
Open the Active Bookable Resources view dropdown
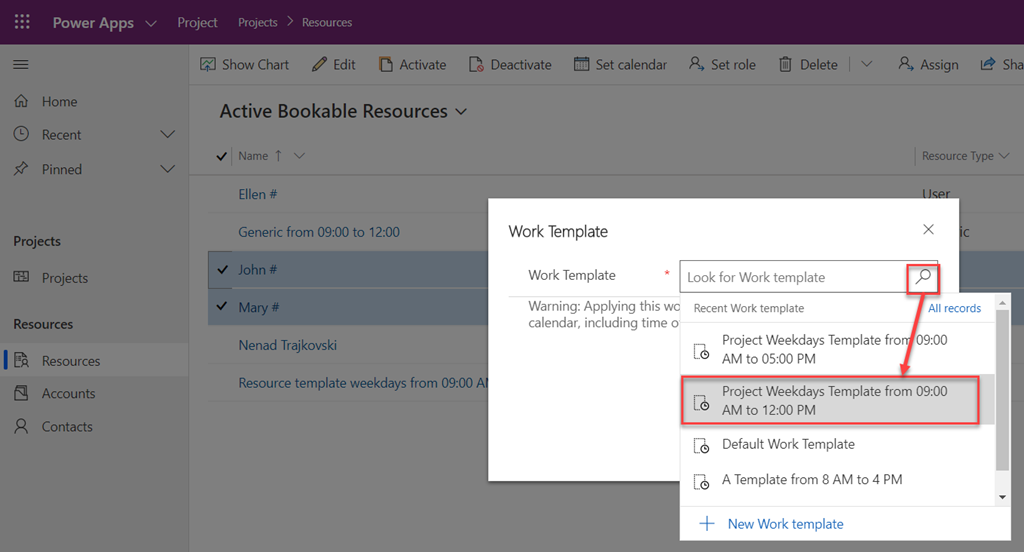(461, 112)
